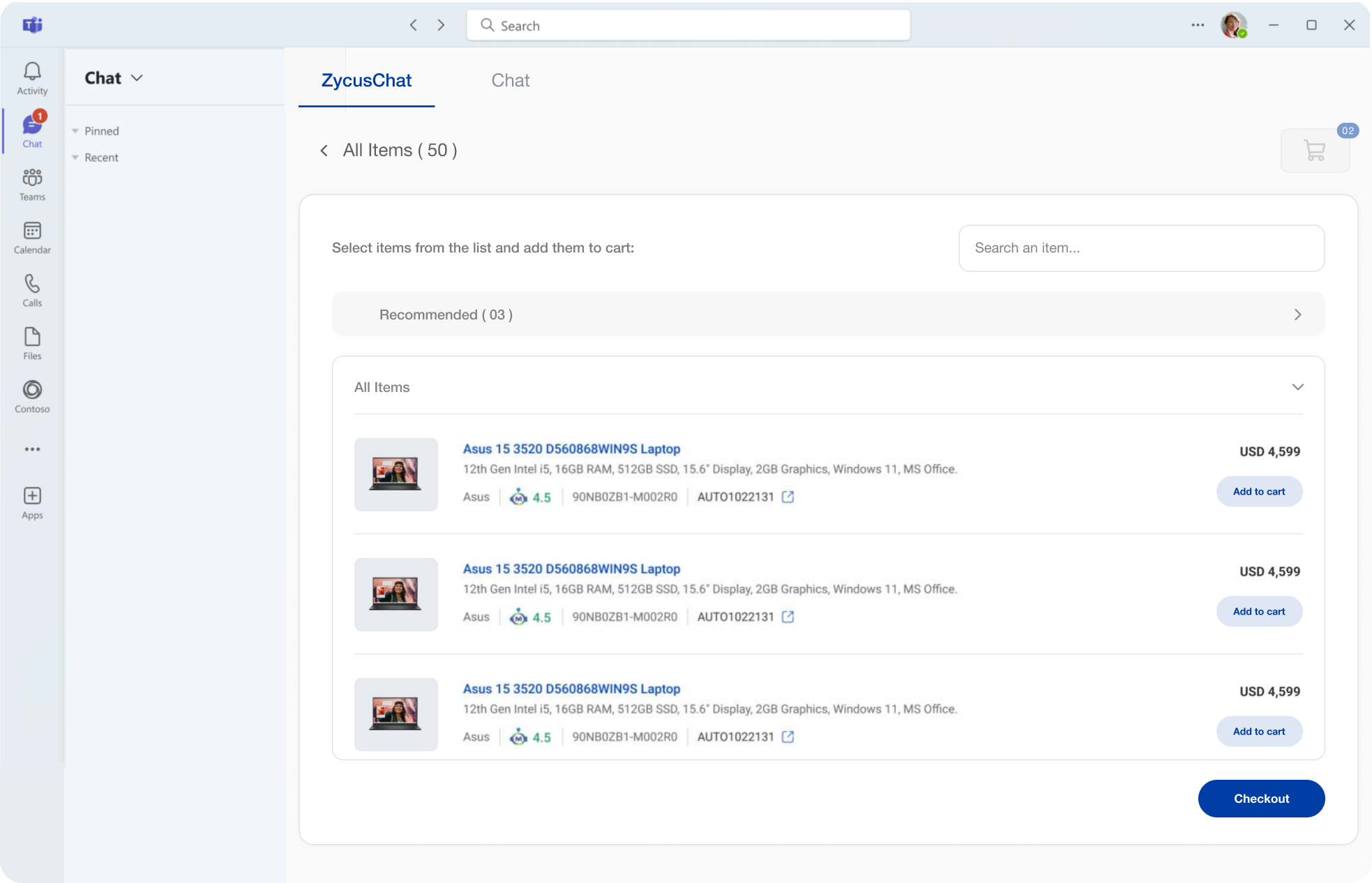Open the Teams section
This screenshot has height=883, width=1372.
(32, 184)
